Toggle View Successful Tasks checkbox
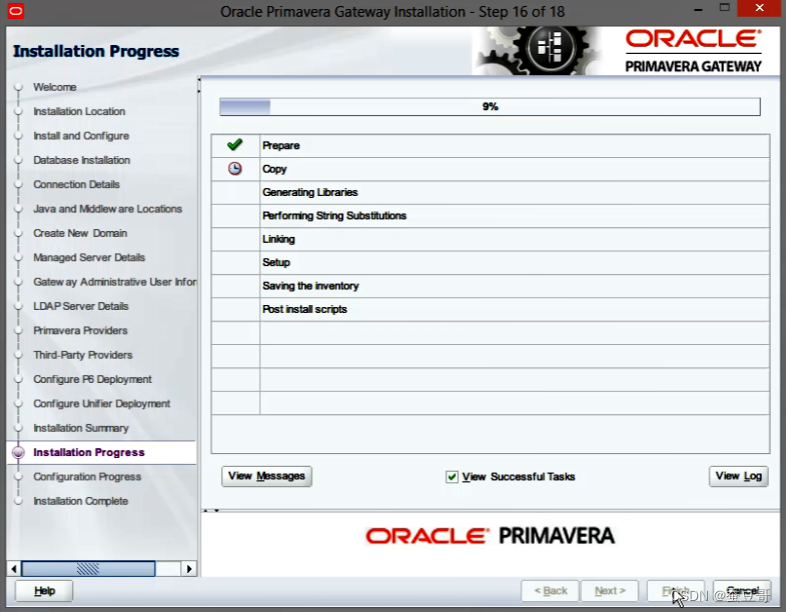 point(452,477)
